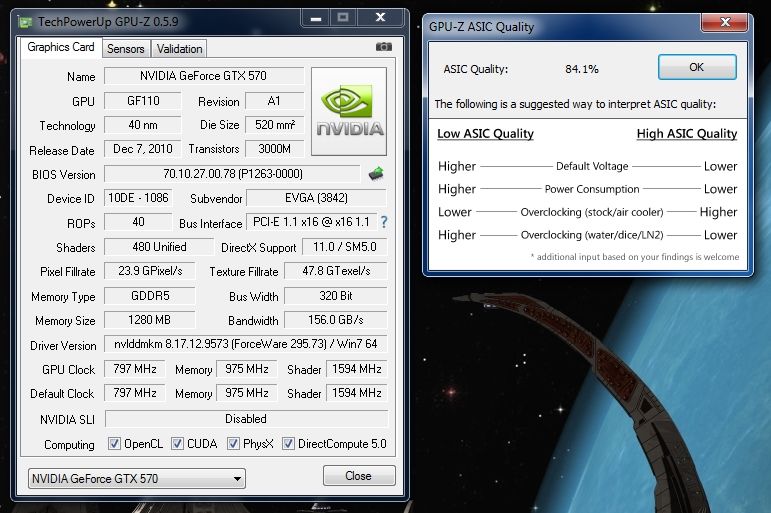771x513 pixels.
Task: Click the Driver Version field nvlddmkm
Action: click(x=246, y=344)
